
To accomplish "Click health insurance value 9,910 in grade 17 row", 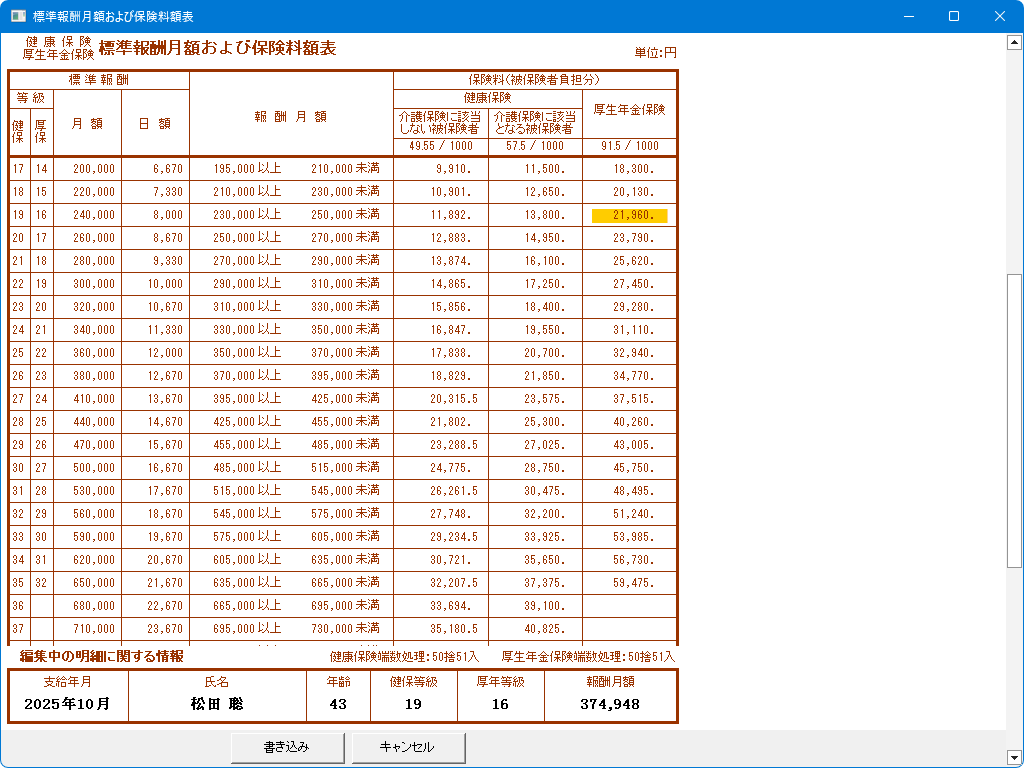I will pos(441,170).
